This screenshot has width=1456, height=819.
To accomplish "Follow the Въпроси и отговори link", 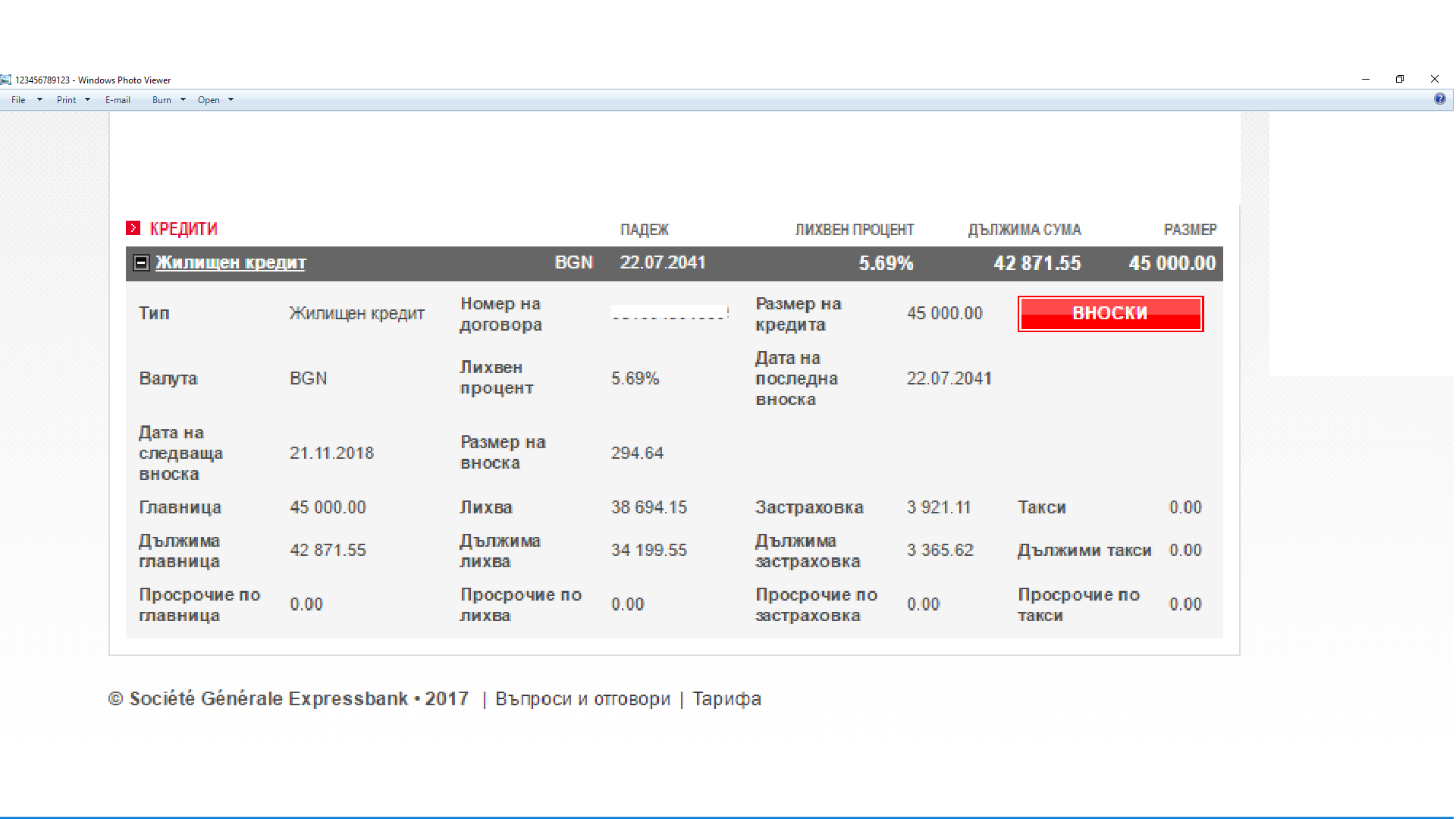I will 582,699.
